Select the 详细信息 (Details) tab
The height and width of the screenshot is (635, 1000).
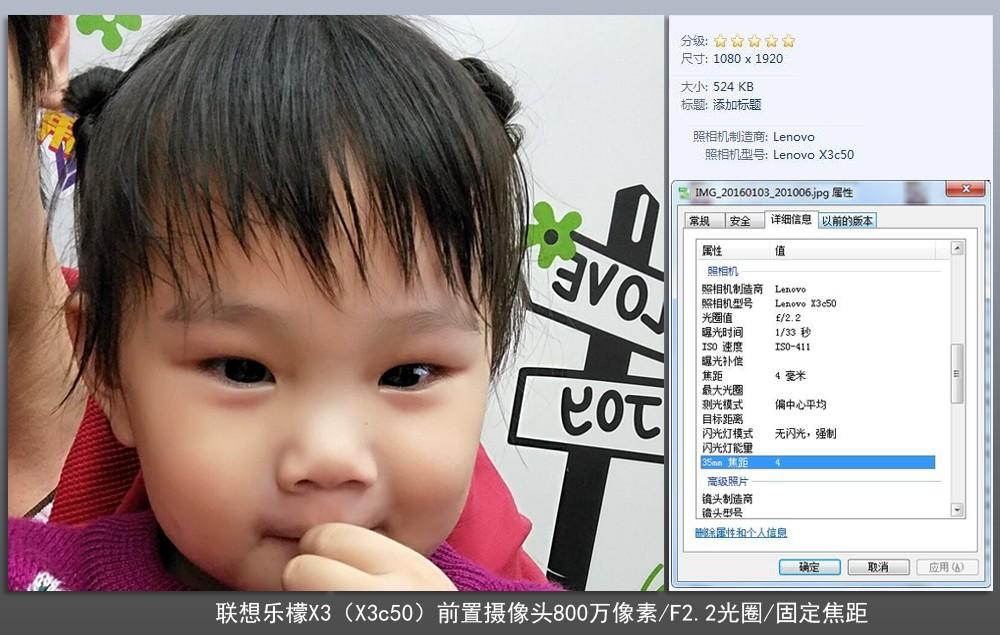[792, 221]
